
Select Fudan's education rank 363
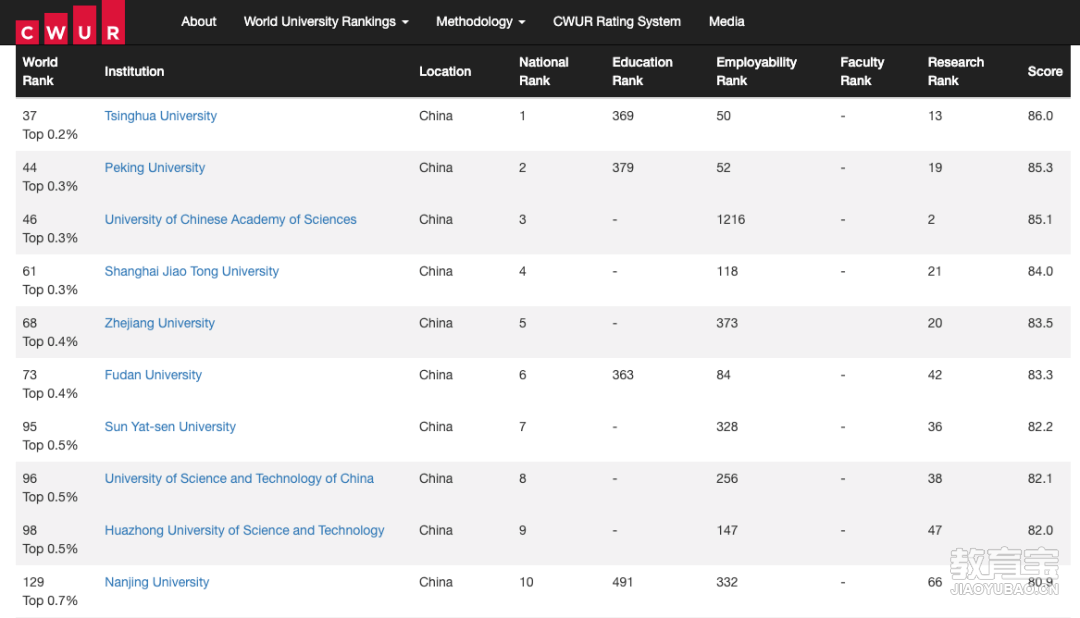623,375
